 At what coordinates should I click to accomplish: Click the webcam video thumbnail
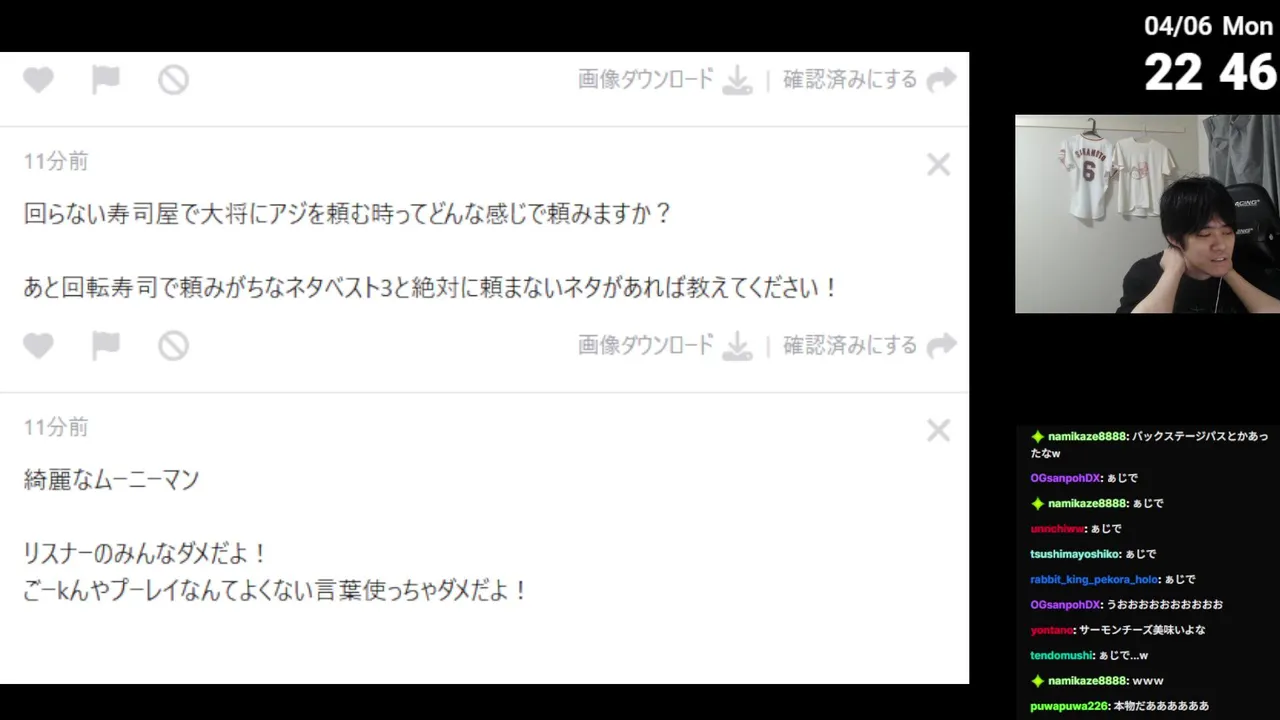1147,214
